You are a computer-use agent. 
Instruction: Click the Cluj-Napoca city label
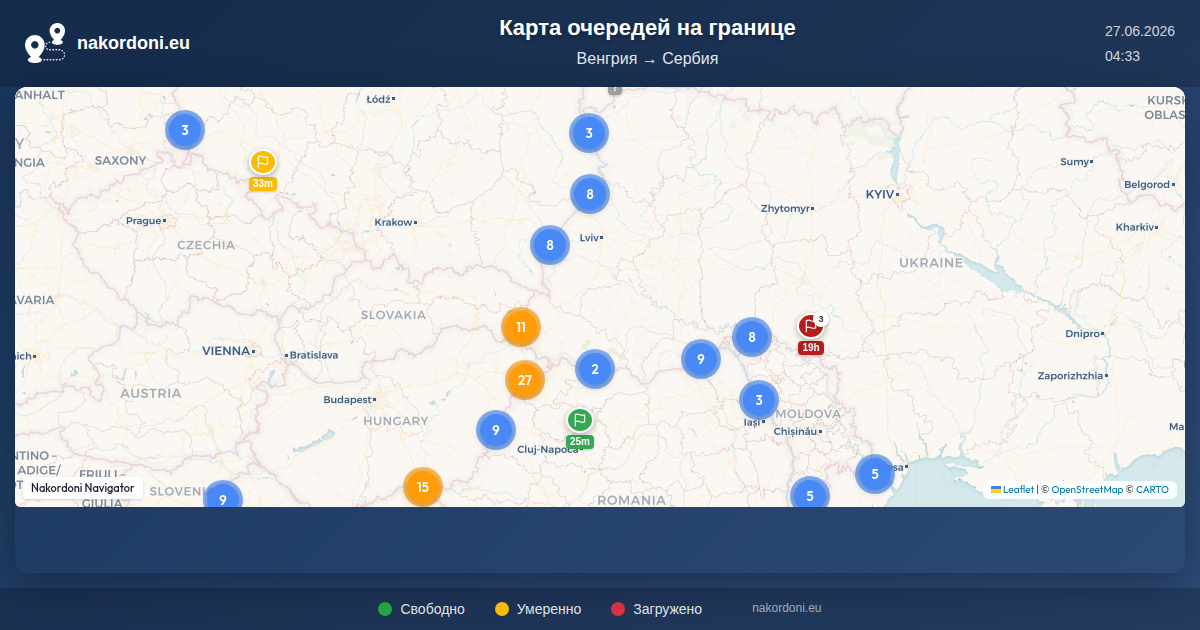[x=548, y=449]
